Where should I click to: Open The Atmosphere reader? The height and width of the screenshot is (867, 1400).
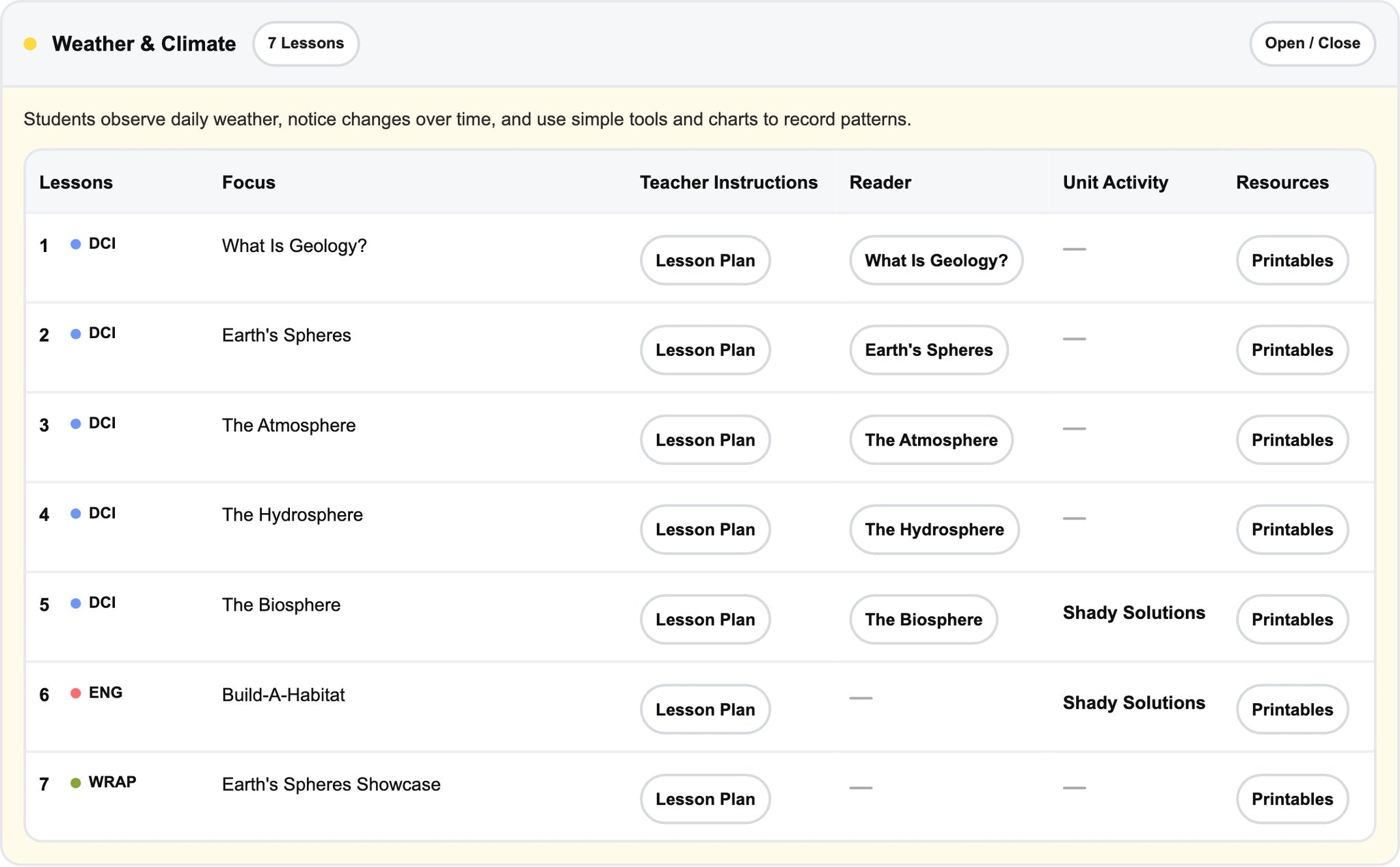pyautogui.click(x=931, y=440)
